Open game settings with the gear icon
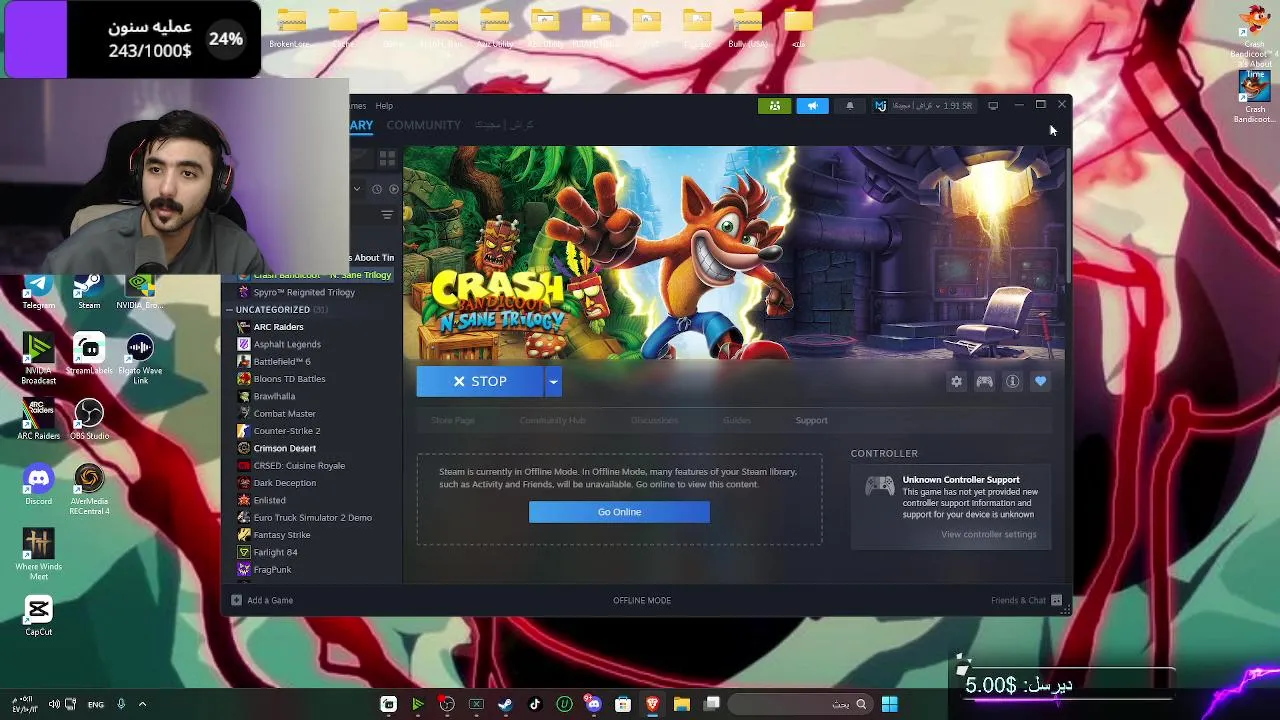This screenshot has width=1280, height=720. pyautogui.click(x=957, y=381)
